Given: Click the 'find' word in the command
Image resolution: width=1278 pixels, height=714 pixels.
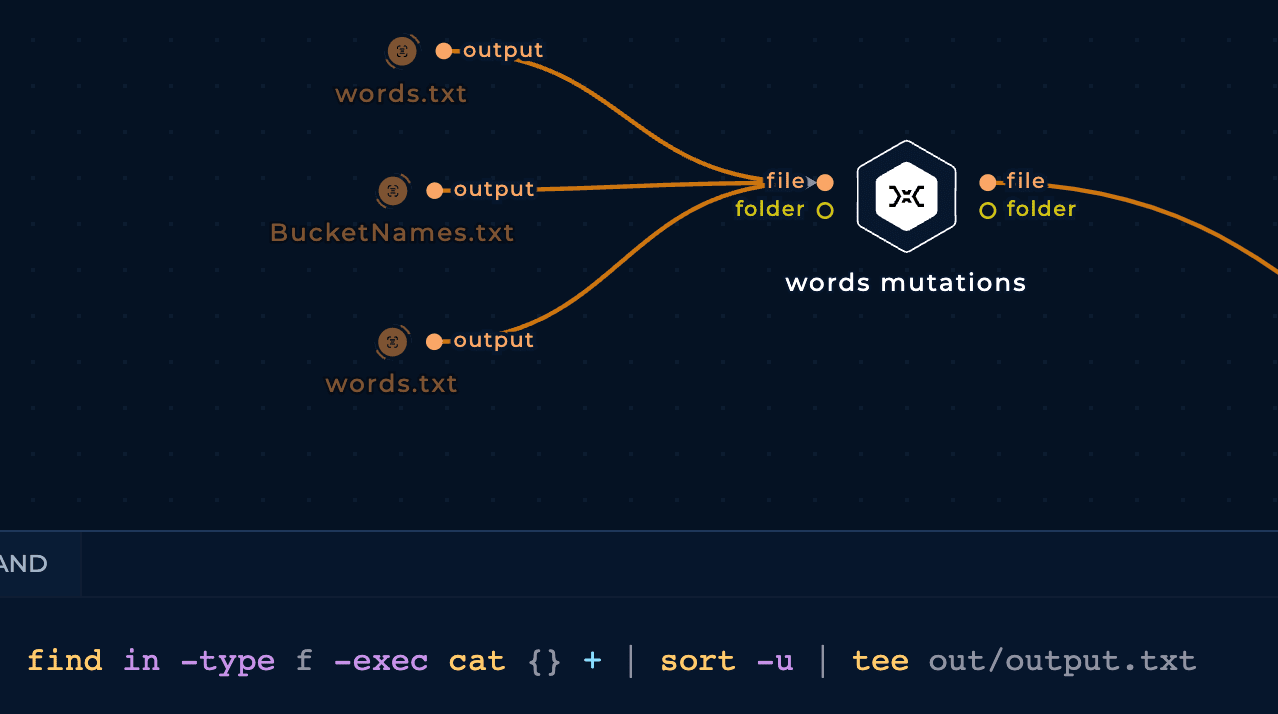Looking at the screenshot, I should (65, 661).
